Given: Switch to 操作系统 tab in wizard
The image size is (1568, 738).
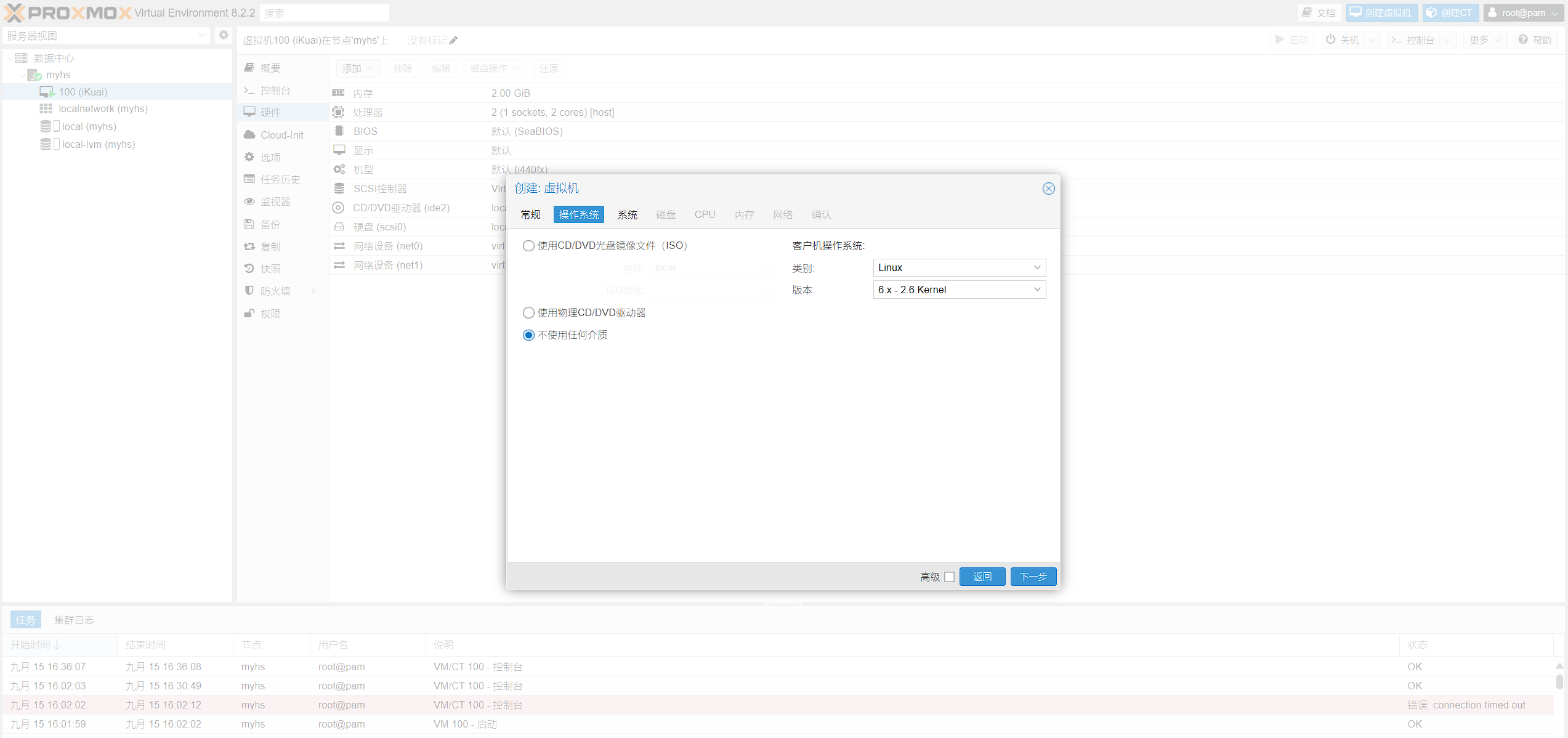Looking at the screenshot, I should click(578, 214).
